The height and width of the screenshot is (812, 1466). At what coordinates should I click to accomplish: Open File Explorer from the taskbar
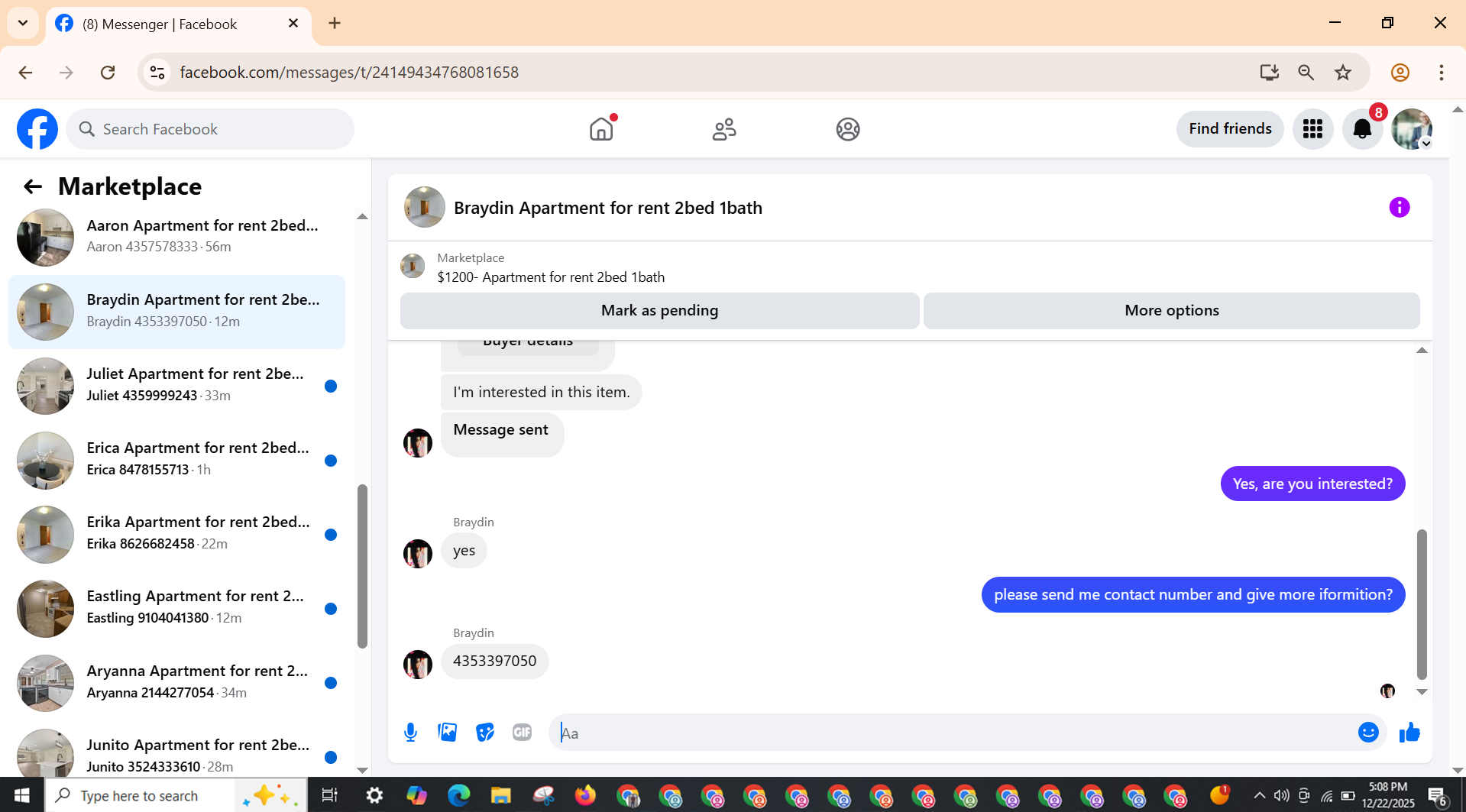[x=500, y=795]
